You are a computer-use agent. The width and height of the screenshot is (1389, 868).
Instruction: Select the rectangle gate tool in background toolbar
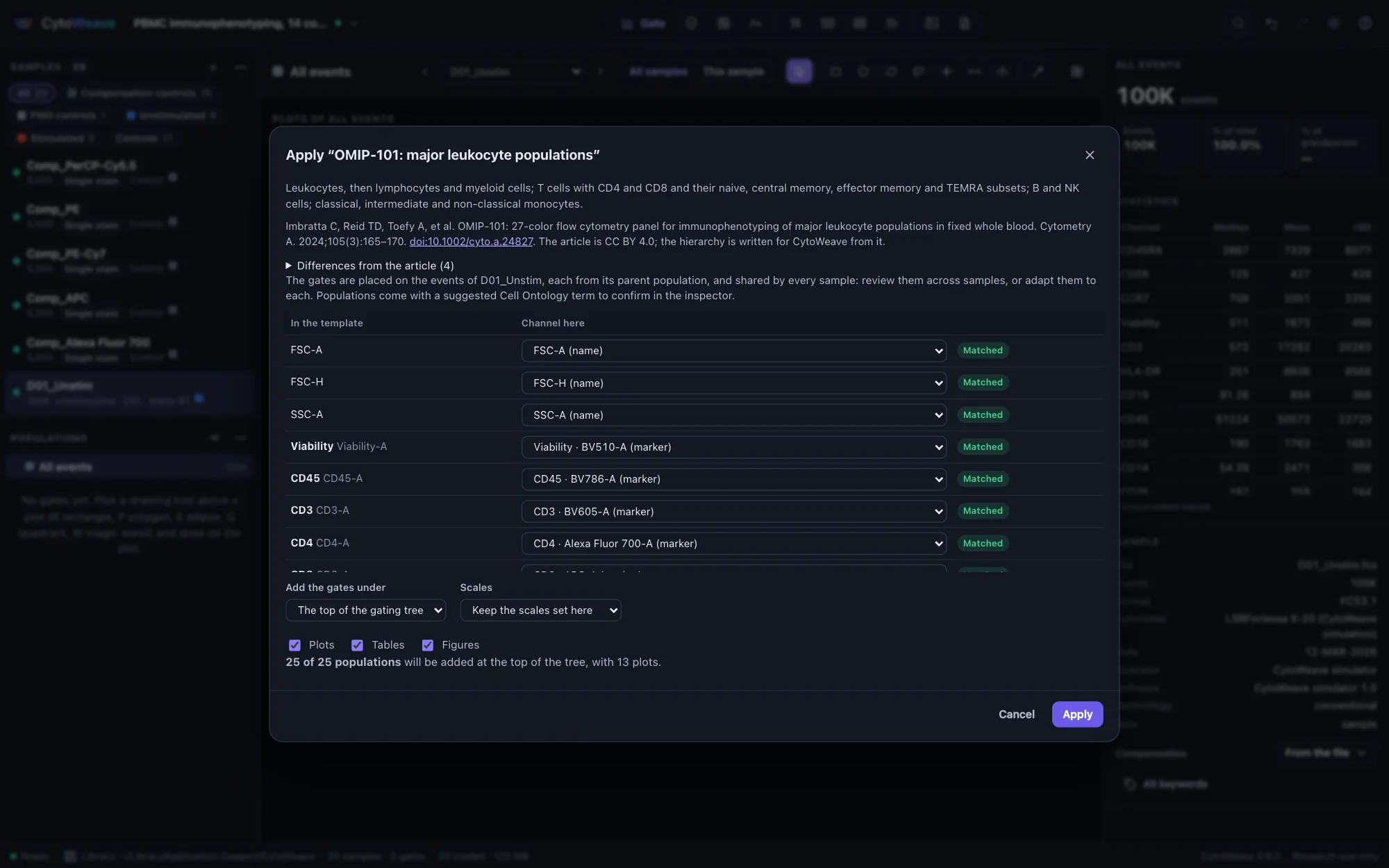pyautogui.click(x=835, y=72)
